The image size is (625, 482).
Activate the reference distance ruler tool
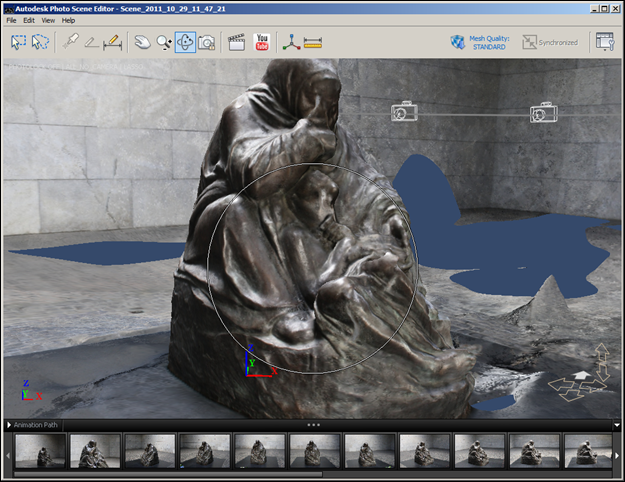point(112,42)
